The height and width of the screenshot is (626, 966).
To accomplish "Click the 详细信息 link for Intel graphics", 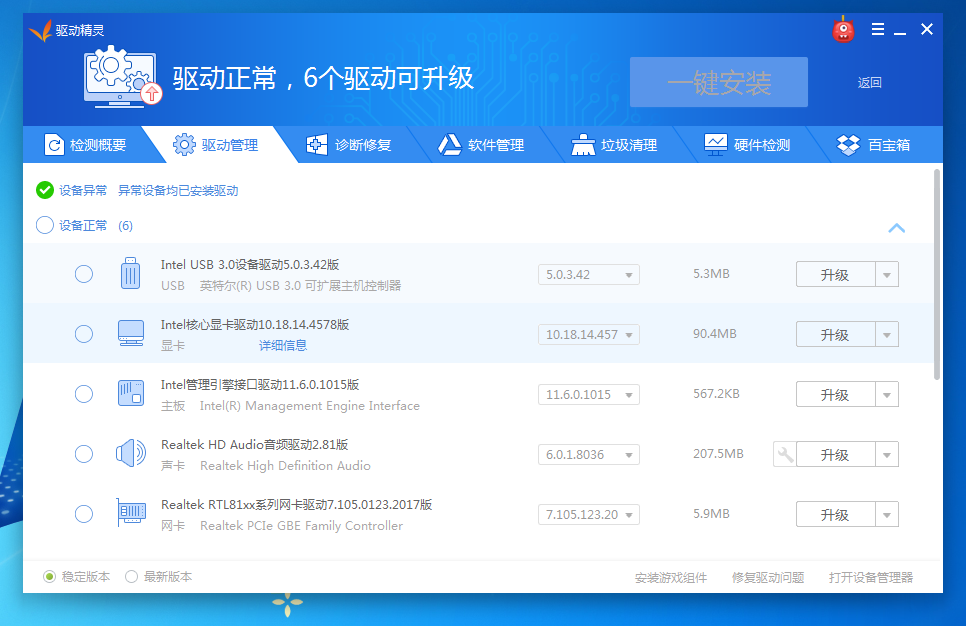I will pyautogui.click(x=283, y=346).
